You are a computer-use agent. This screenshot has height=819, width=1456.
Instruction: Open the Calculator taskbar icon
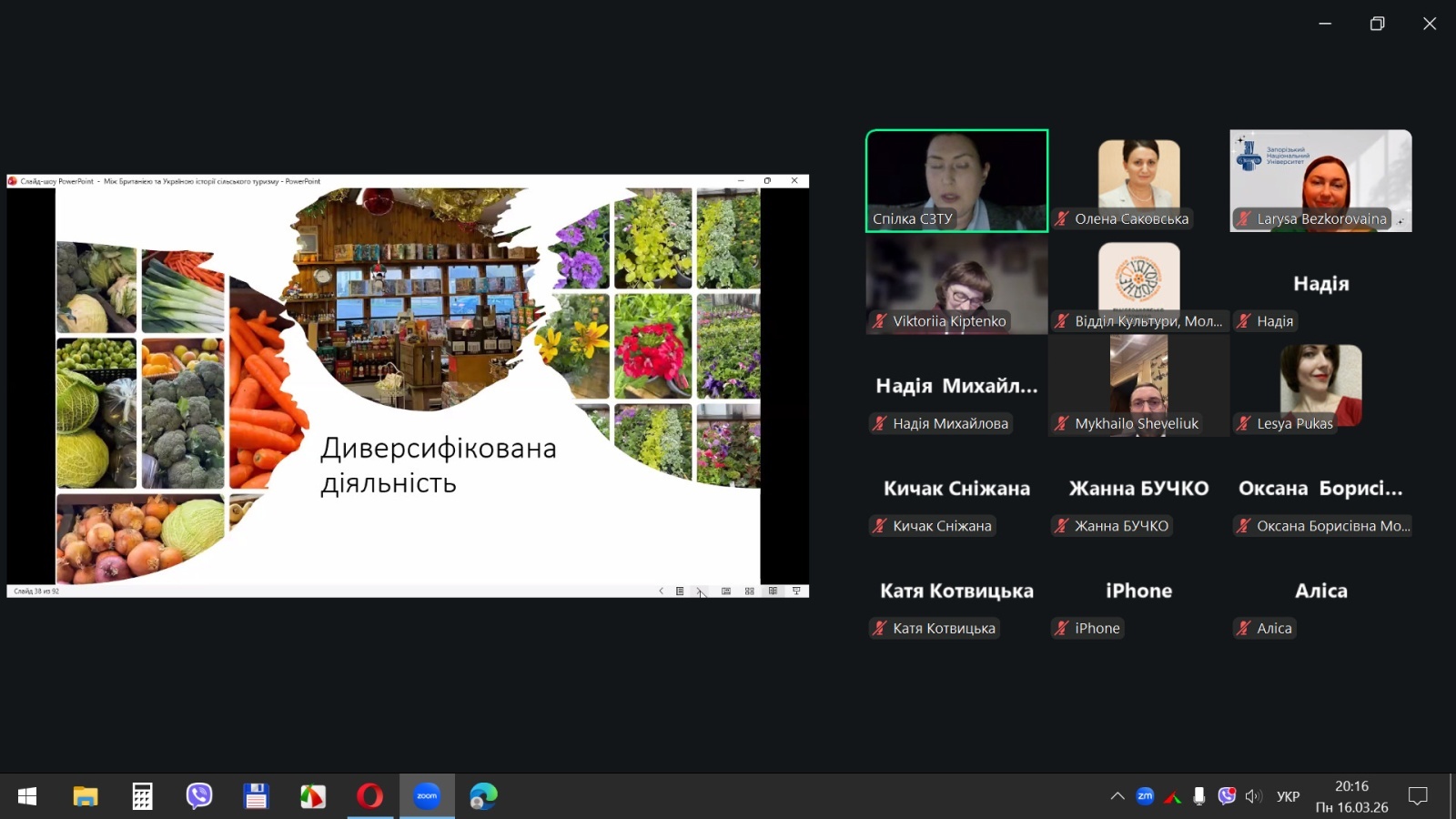click(142, 796)
